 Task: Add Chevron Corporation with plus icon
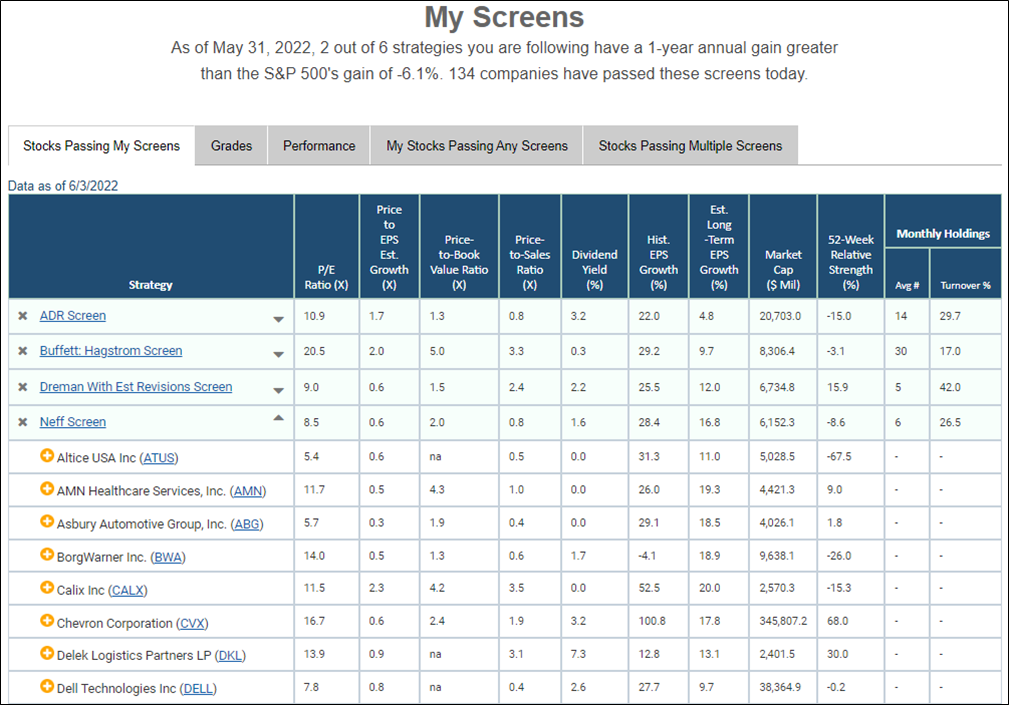(47, 621)
